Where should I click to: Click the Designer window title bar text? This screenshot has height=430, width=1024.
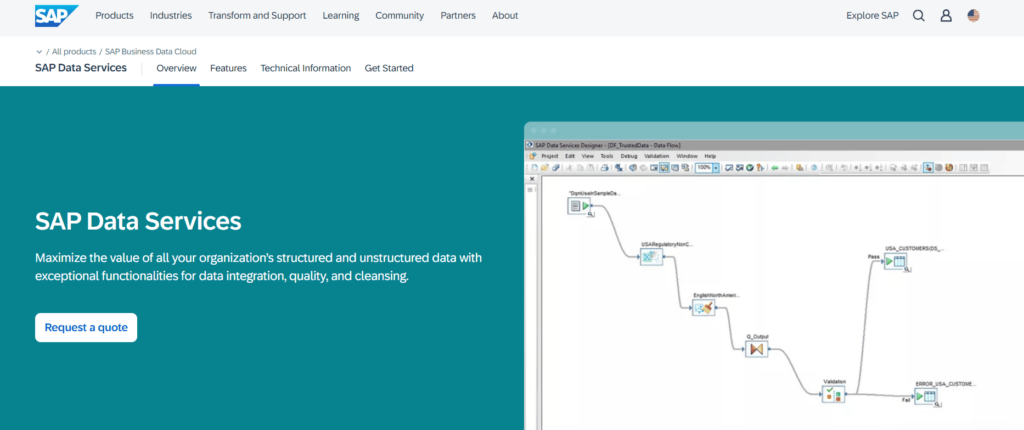(x=609, y=144)
